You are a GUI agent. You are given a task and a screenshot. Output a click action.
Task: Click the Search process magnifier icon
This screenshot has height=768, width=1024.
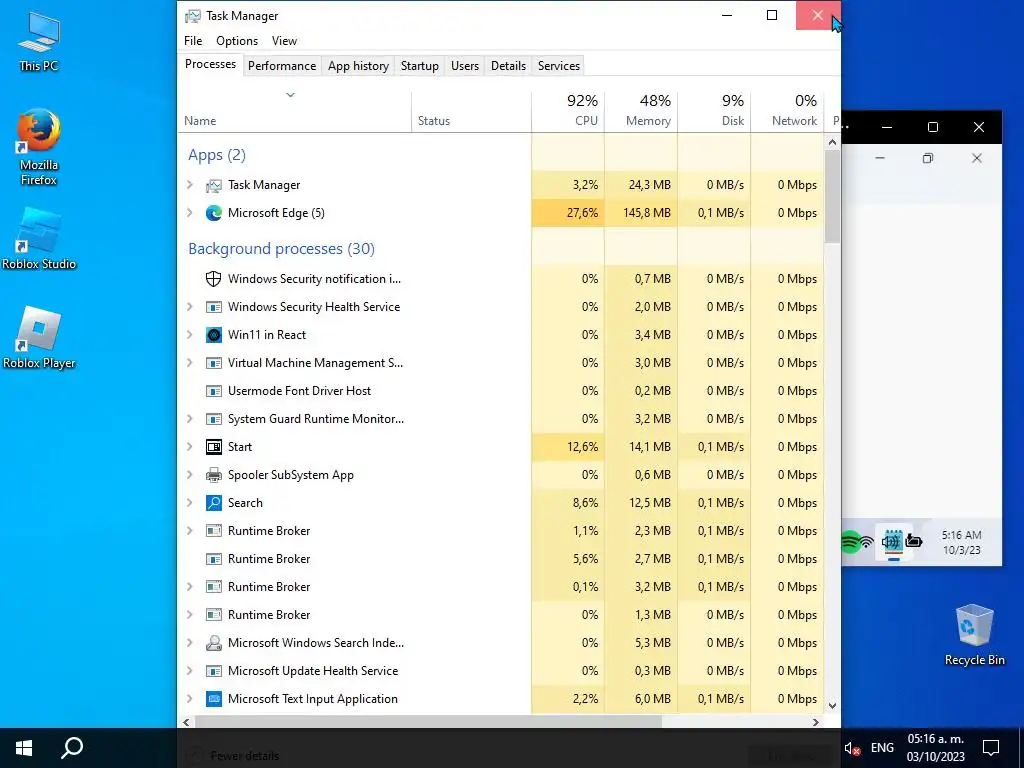[x=214, y=503]
